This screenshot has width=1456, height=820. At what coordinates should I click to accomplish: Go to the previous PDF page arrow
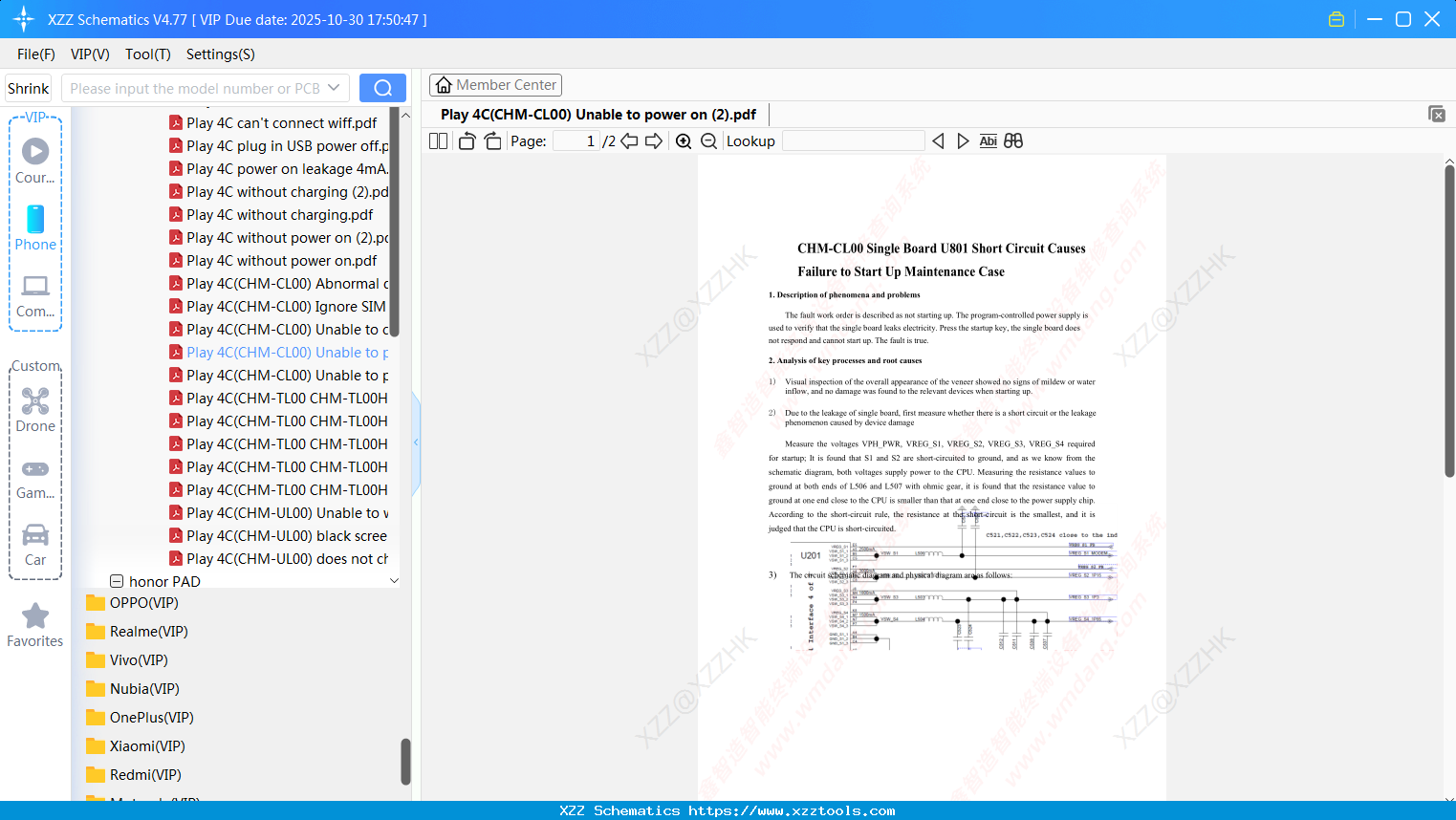(629, 140)
